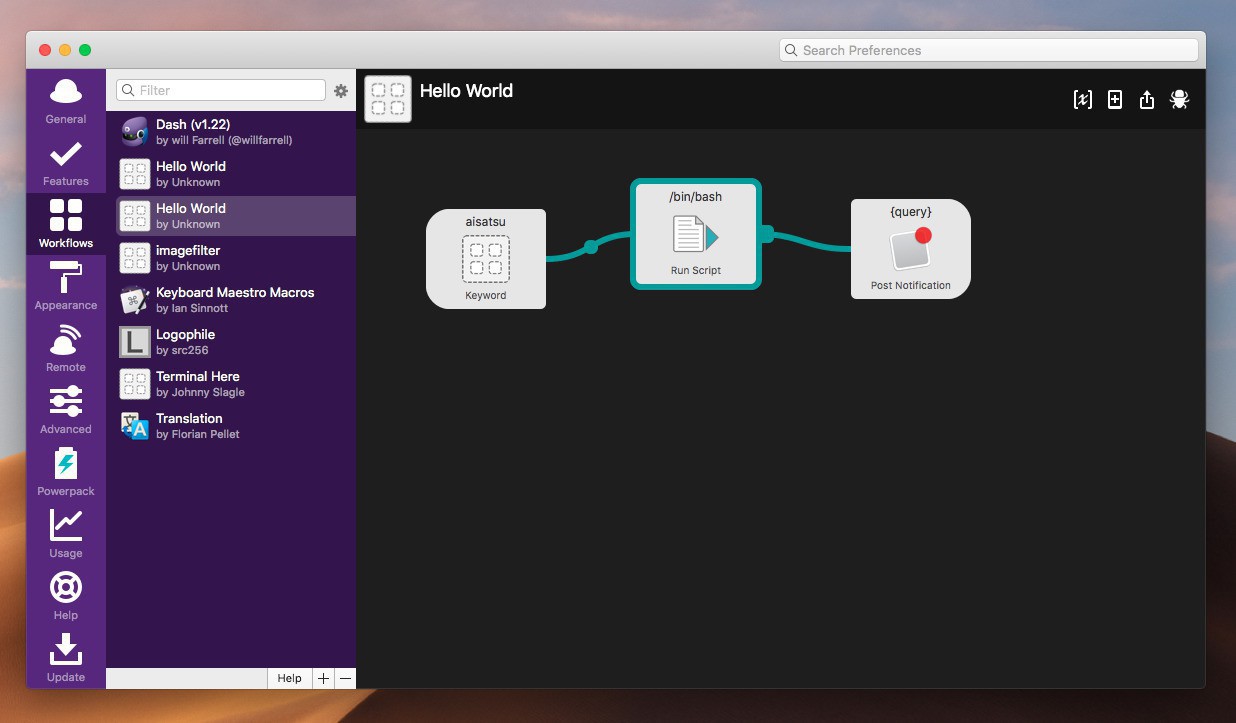Show the Usage statistics pane
The width and height of the screenshot is (1236, 723).
click(66, 535)
